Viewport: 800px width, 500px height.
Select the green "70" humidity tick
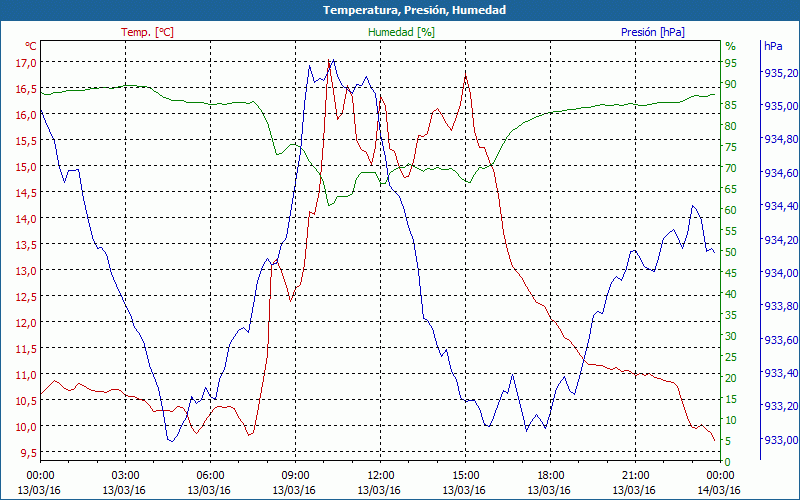coord(731,168)
